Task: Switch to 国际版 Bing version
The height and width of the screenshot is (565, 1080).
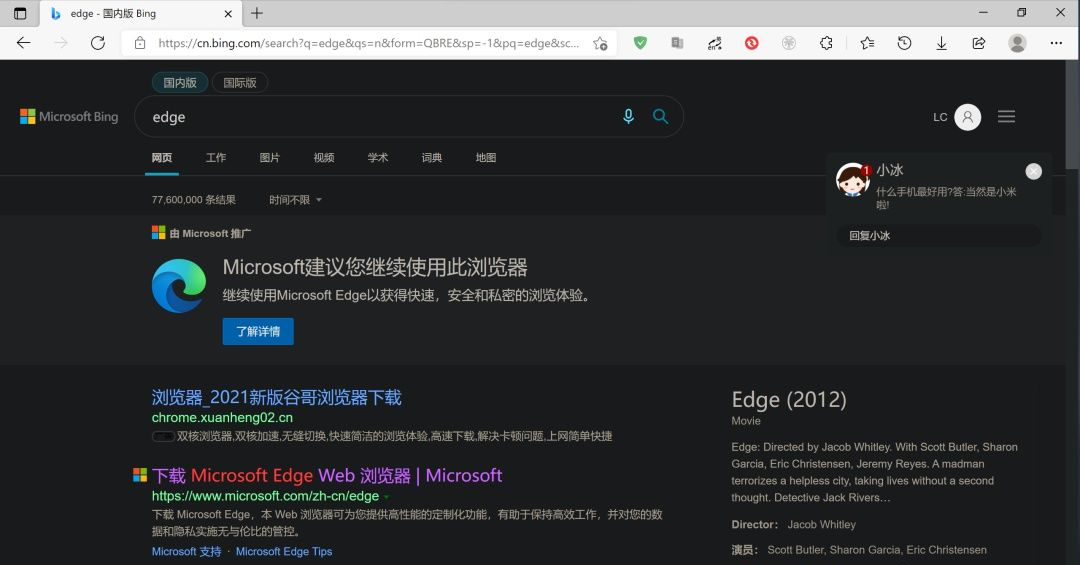Action: pos(240,83)
